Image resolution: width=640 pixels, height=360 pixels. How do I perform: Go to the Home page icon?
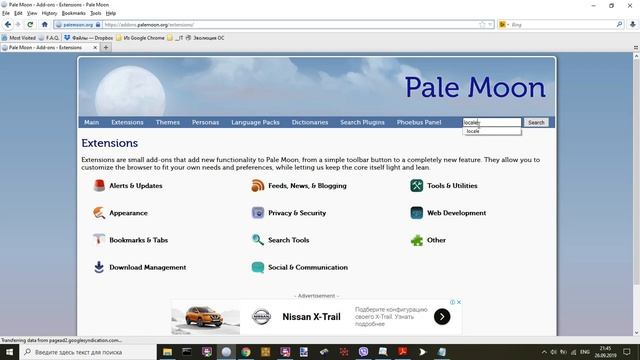coord(44,24)
